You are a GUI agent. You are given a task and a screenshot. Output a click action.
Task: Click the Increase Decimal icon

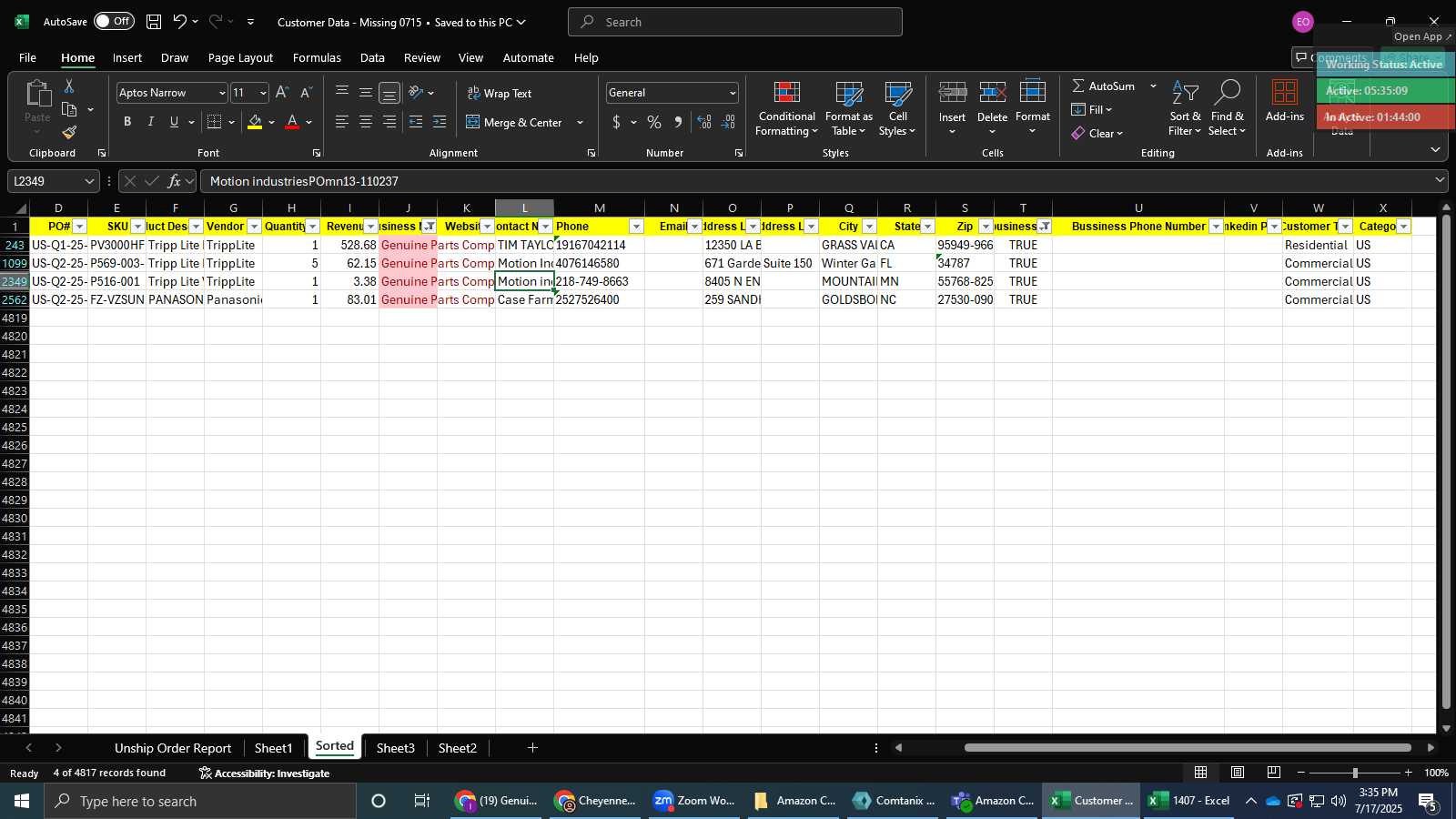click(x=704, y=122)
